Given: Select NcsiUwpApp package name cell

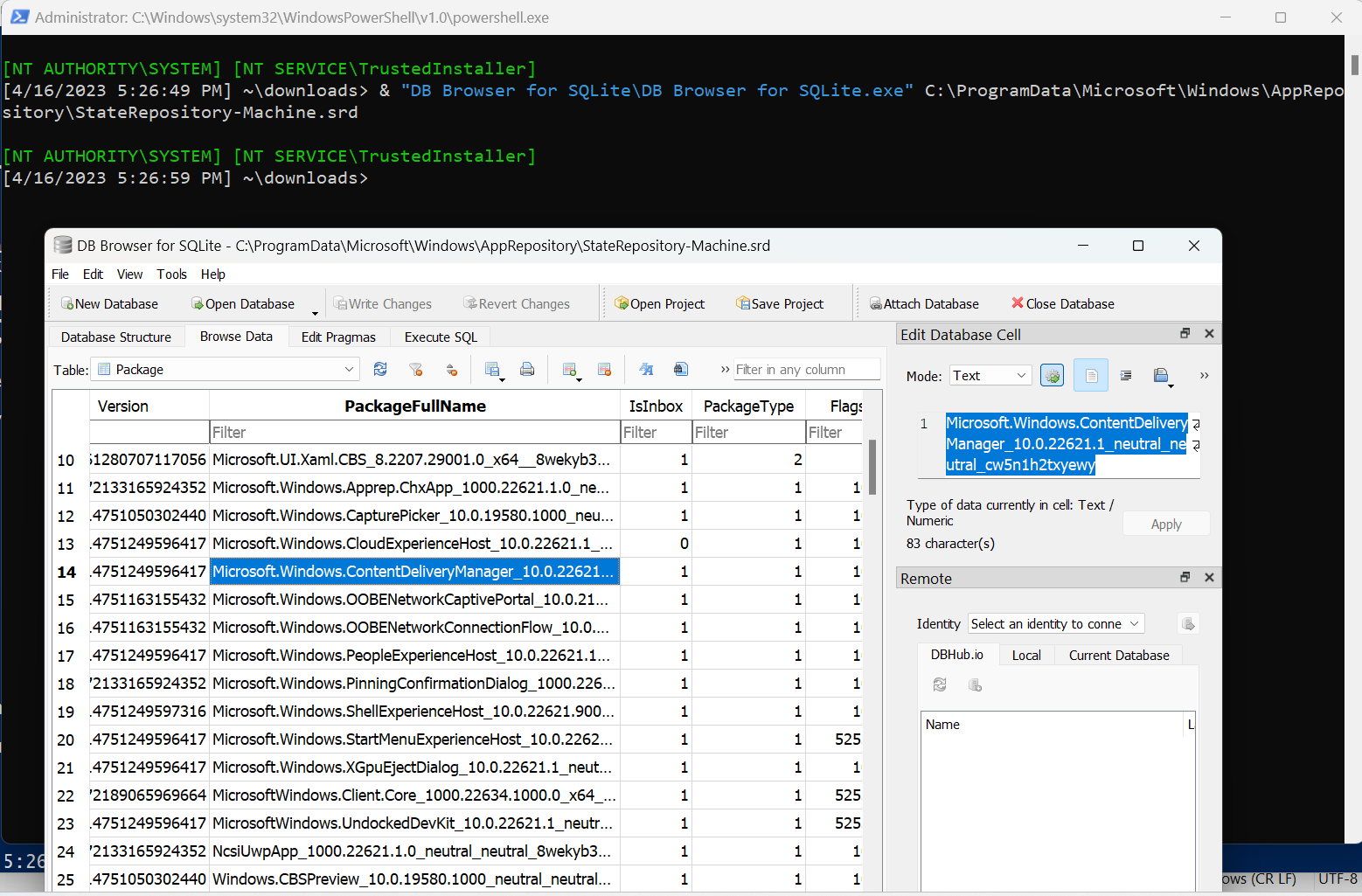Looking at the screenshot, I should pos(414,851).
